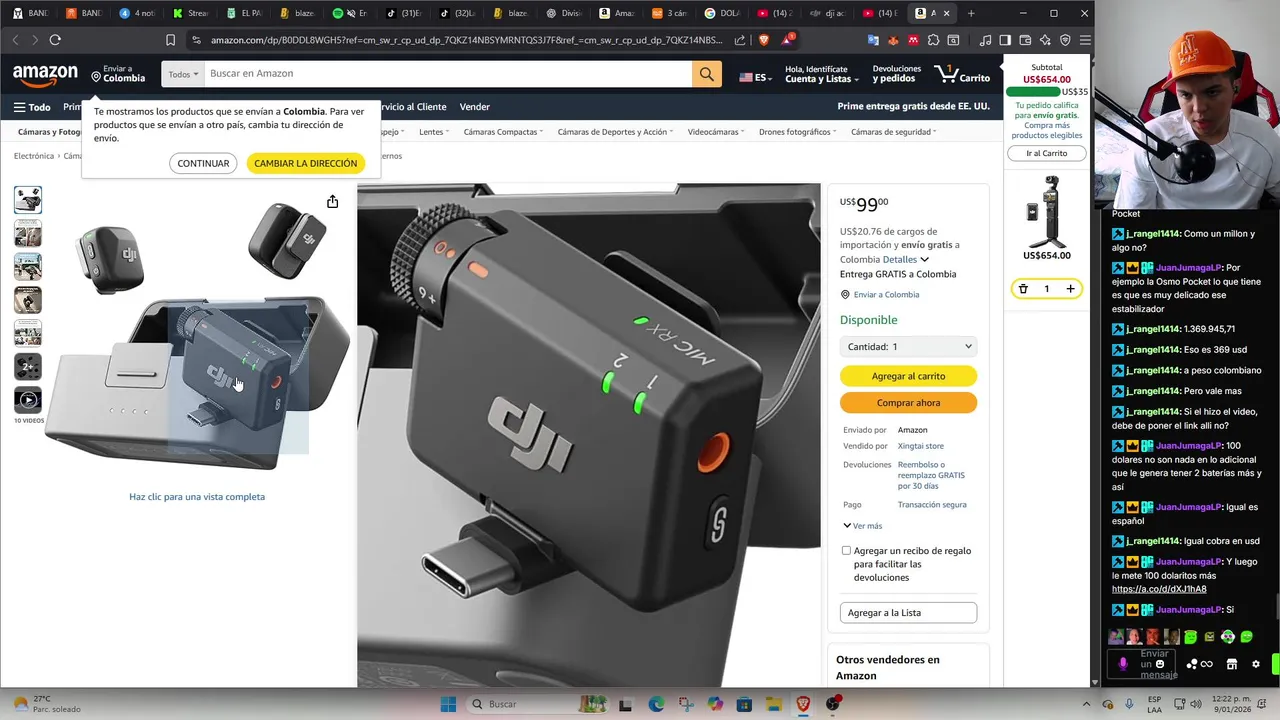Image resolution: width=1280 pixels, height=720 pixels.
Task: Open the new browser tab button
Action: 971,13
